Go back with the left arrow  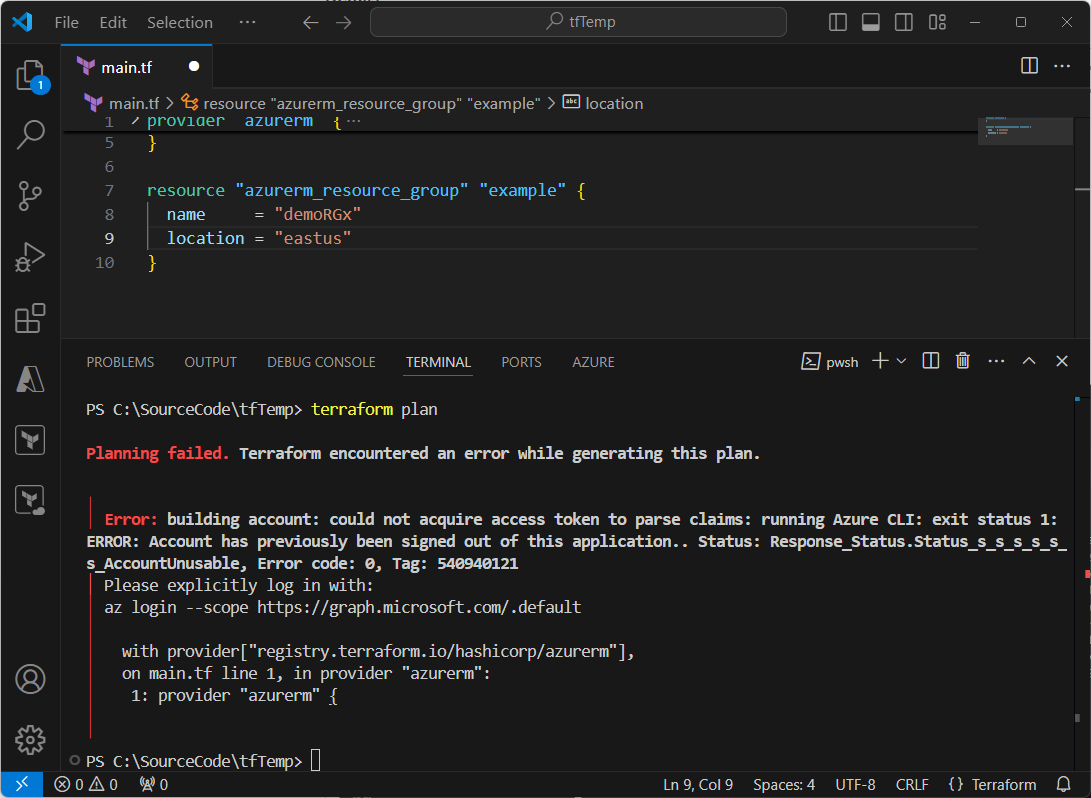pyautogui.click(x=310, y=22)
